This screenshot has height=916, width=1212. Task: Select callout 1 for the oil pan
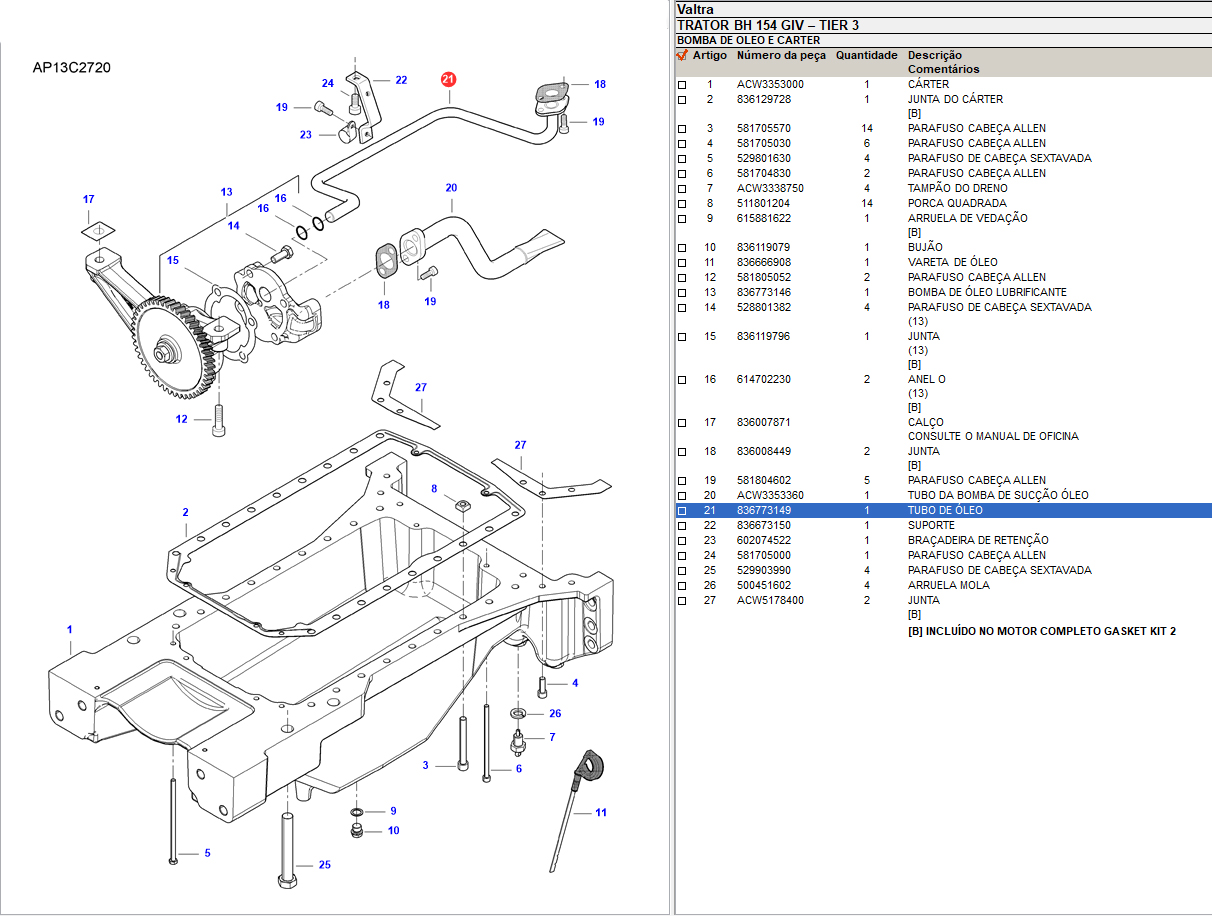pos(70,629)
